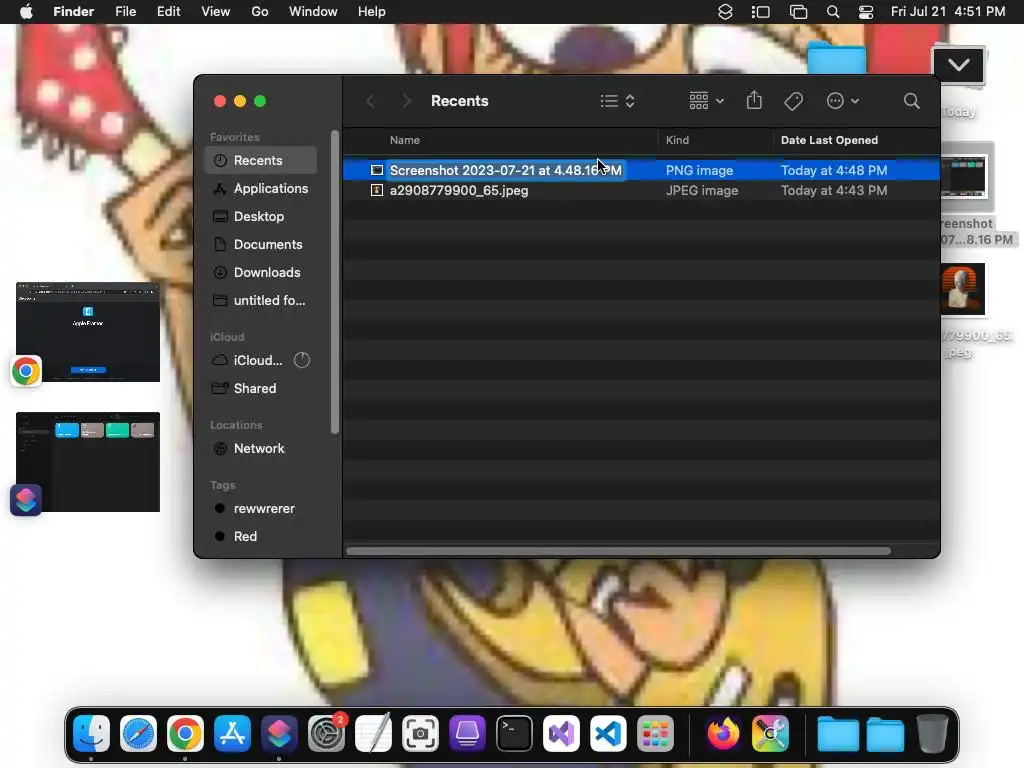Click the sidebar vertical scrollbar

coord(335,281)
